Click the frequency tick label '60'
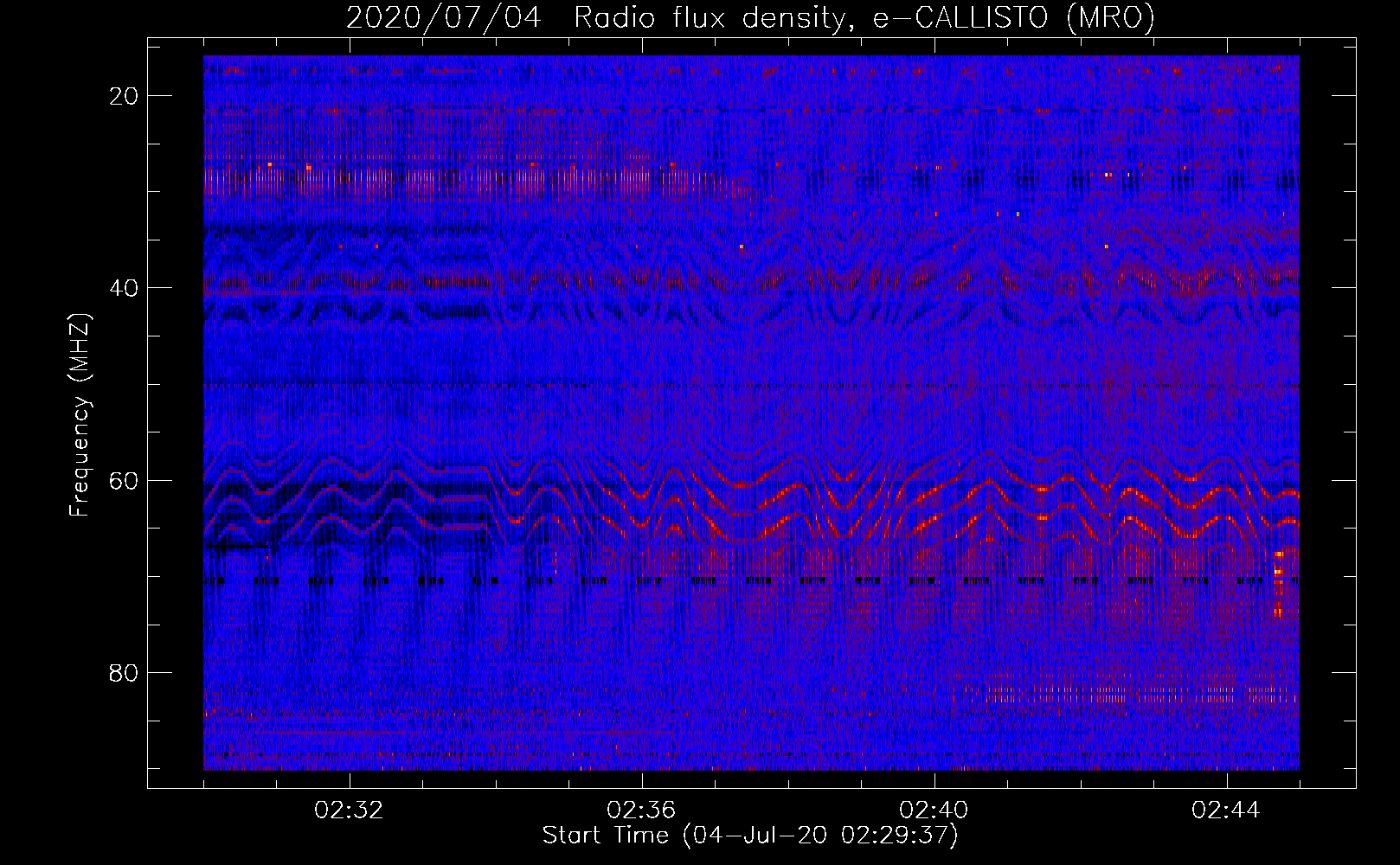Image resolution: width=1400 pixels, height=865 pixels. [124, 480]
